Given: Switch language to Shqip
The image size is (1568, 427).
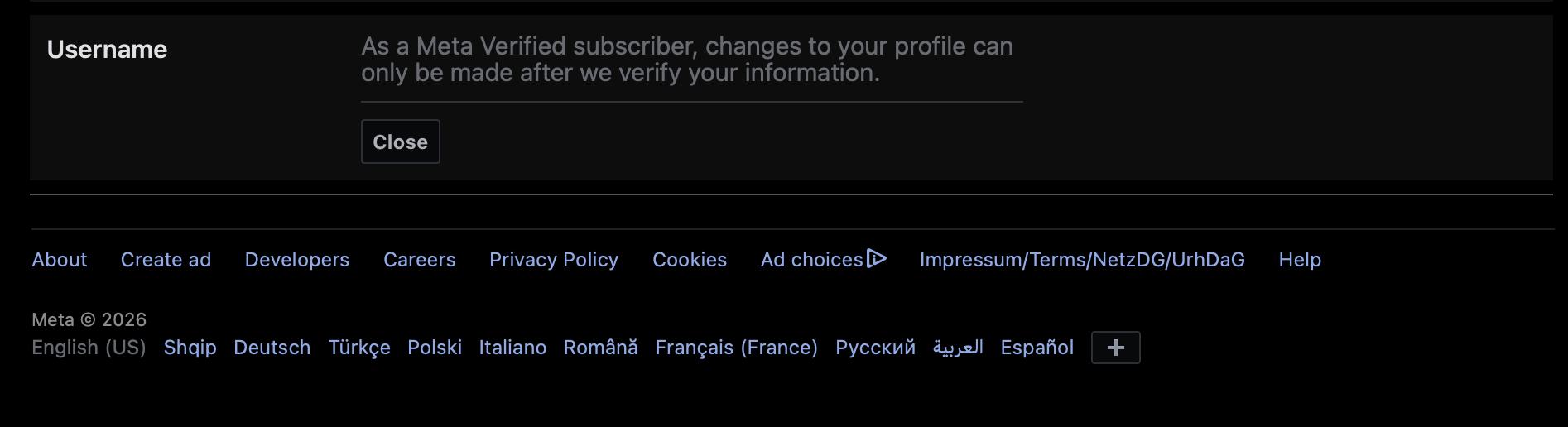Looking at the screenshot, I should (190, 348).
